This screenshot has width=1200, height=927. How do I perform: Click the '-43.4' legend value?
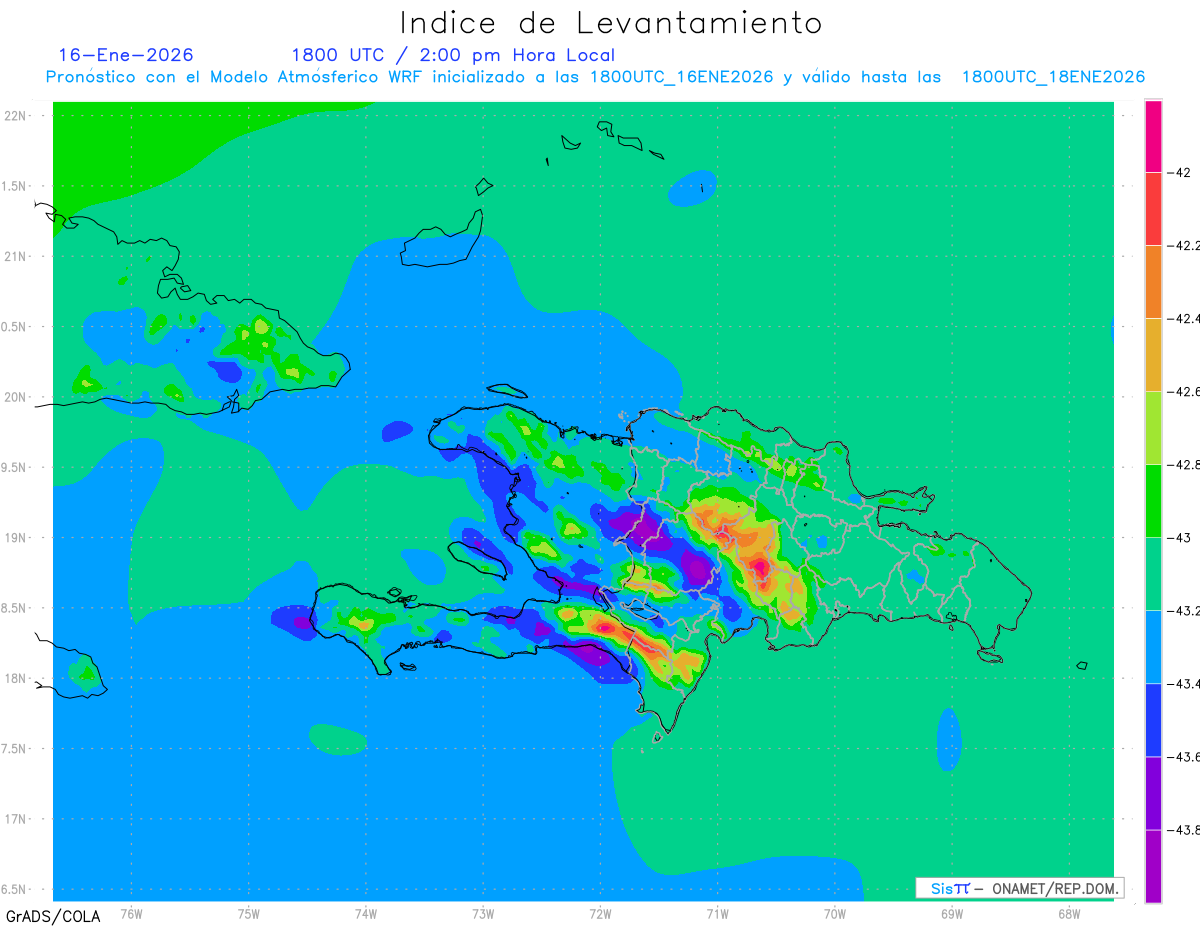point(1185,684)
